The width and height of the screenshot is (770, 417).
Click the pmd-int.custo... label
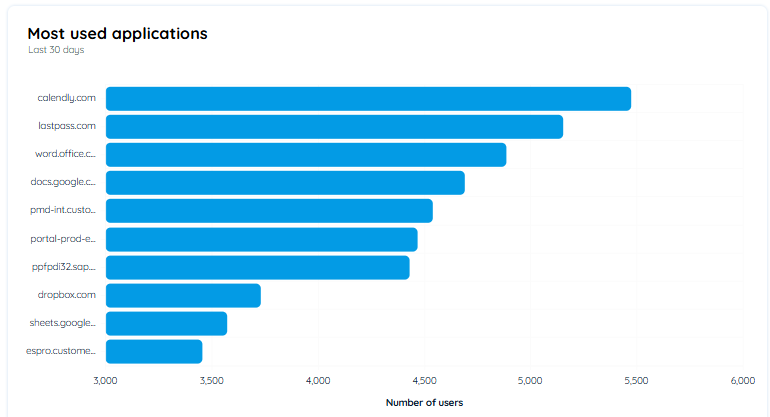[63, 210]
